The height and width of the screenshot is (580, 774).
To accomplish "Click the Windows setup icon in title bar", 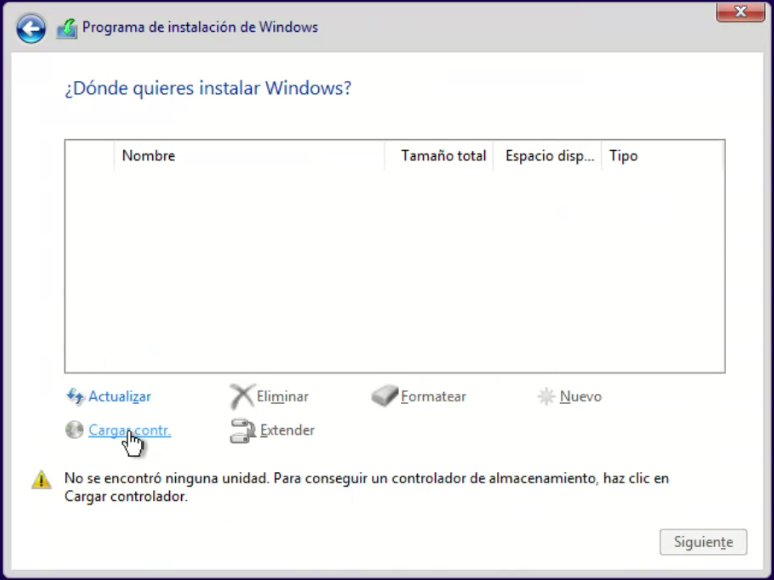I will click(67, 28).
